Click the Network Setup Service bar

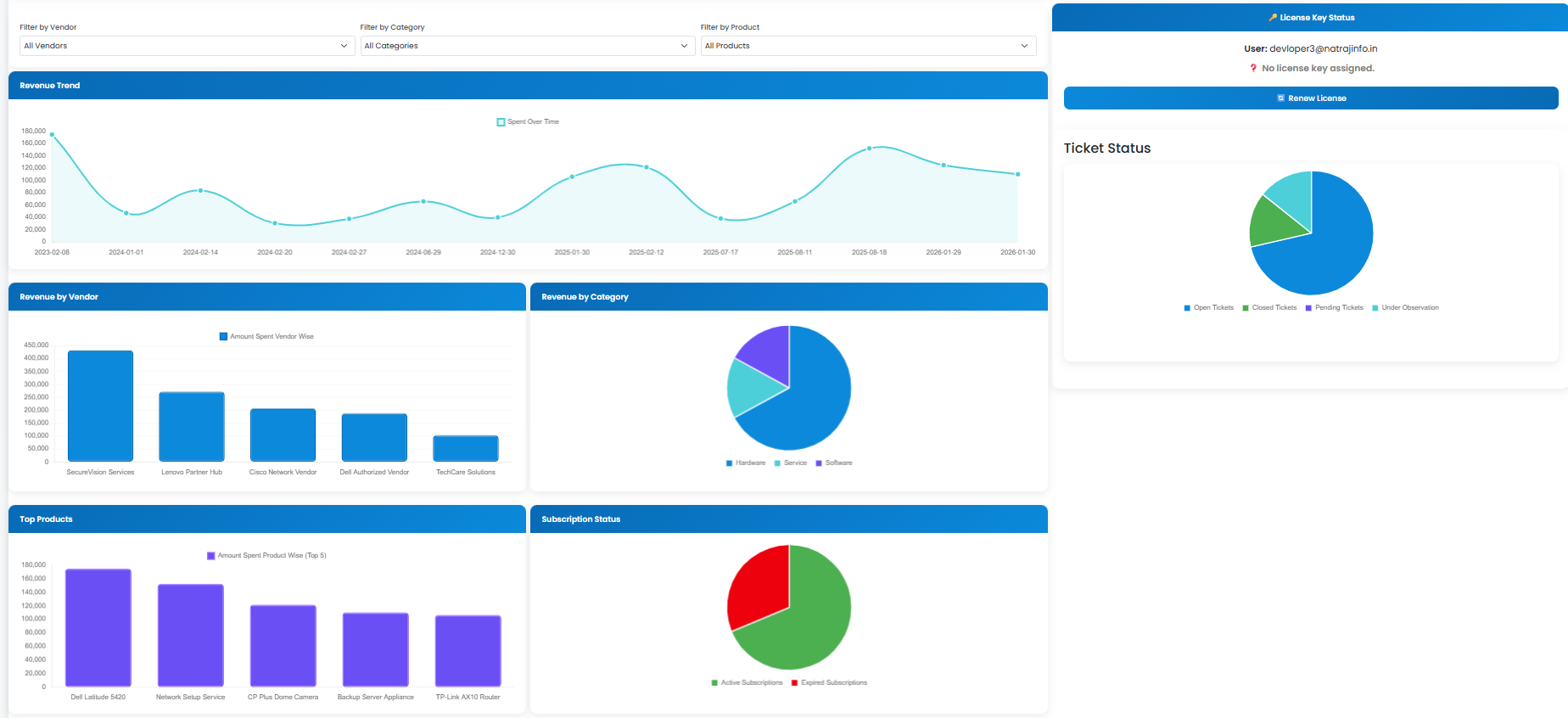pos(191,636)
